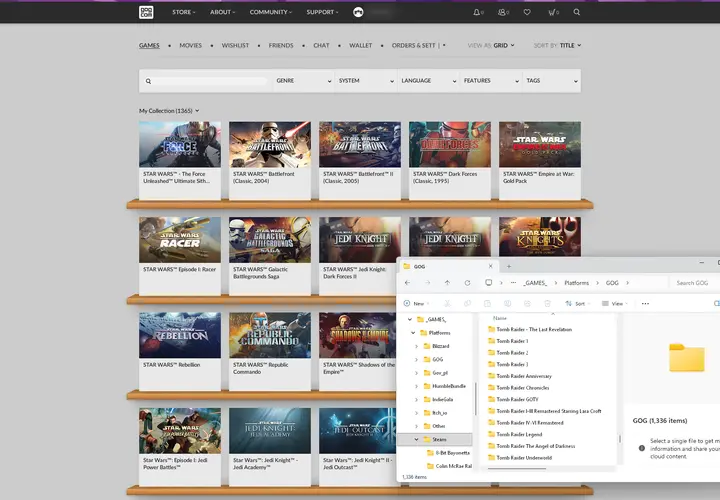Open the COMMUNITY menu in GOG header
The height and width of the screenshot is (500, 720).
coord(271,12)
